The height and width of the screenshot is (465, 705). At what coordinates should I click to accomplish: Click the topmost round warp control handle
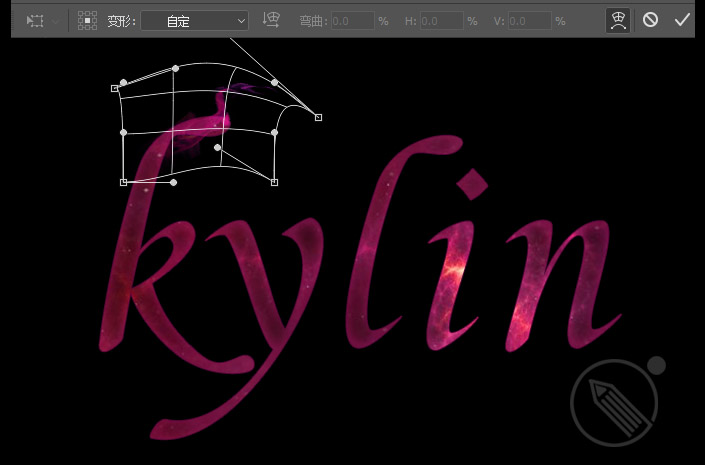(175, 68)
